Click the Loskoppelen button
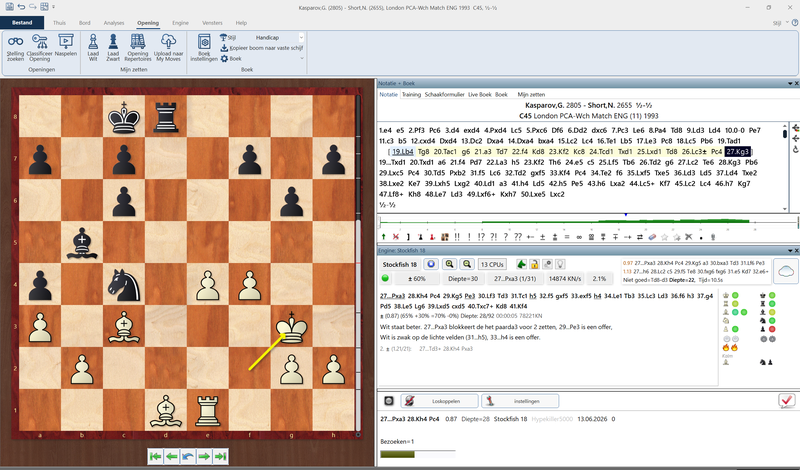 click(440, 401)
